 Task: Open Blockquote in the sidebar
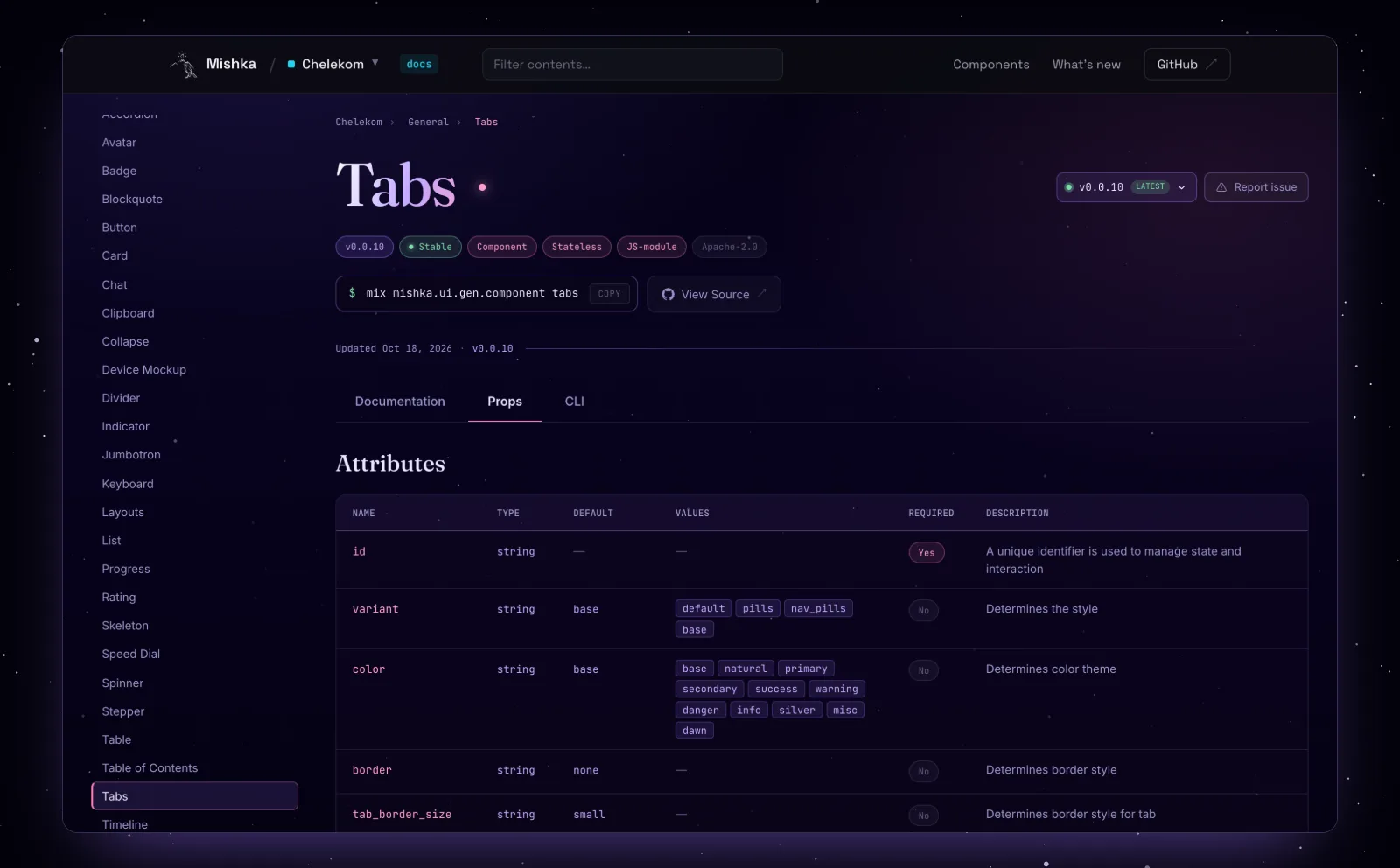pyautogui.click(x=132, y=199)
